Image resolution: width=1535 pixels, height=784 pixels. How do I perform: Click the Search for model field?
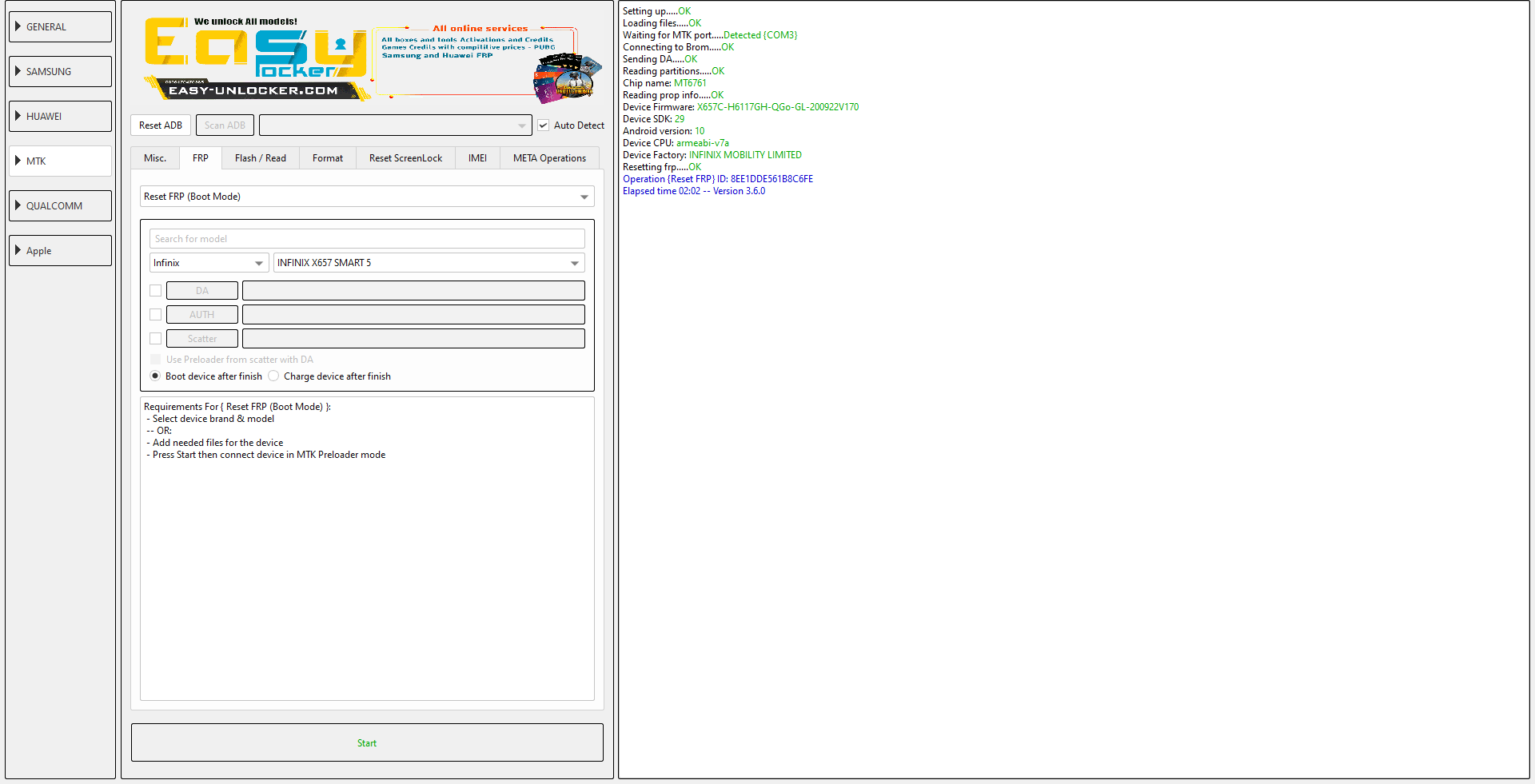[x=367, y=239]
